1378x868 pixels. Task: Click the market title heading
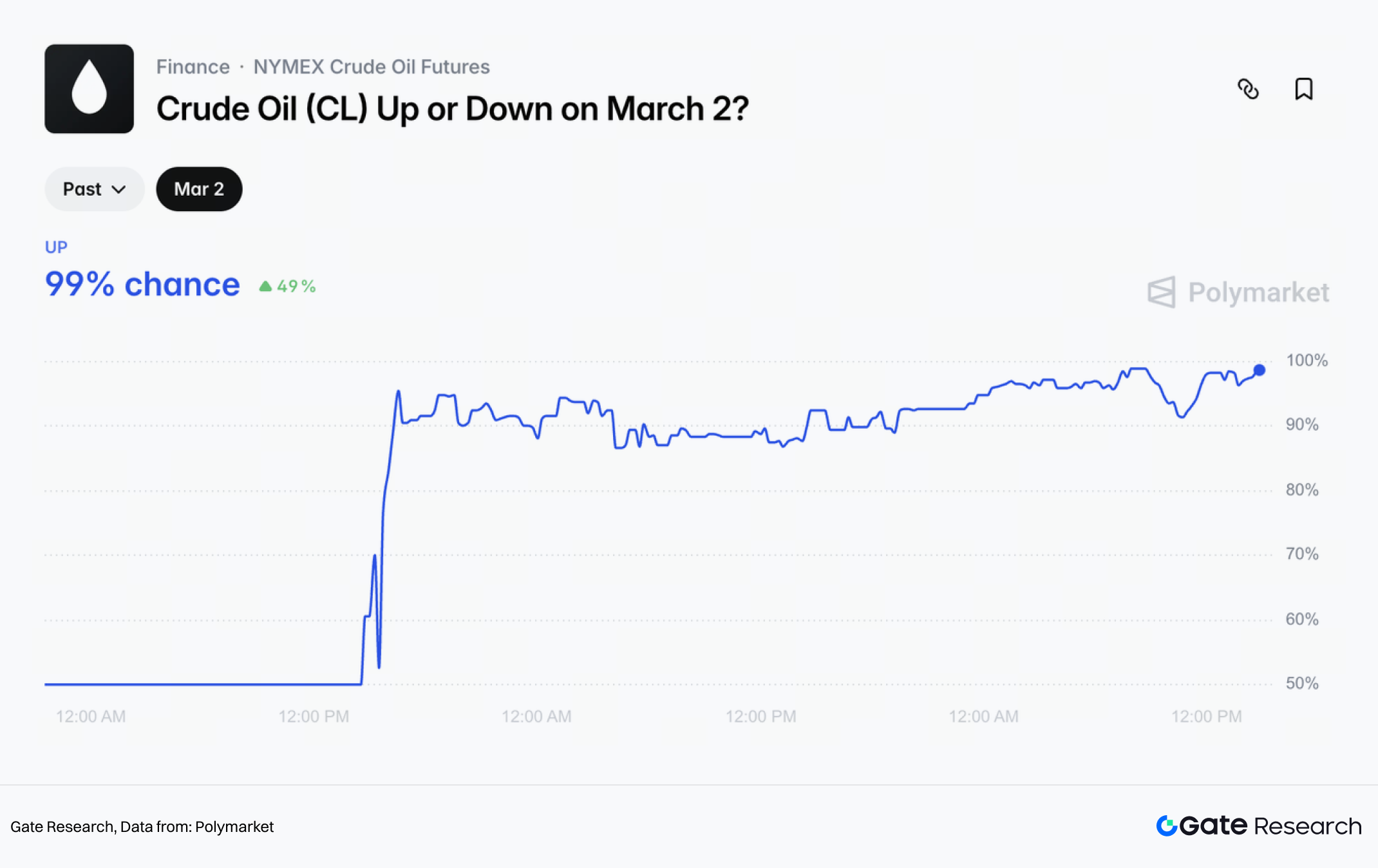(452, 109)
